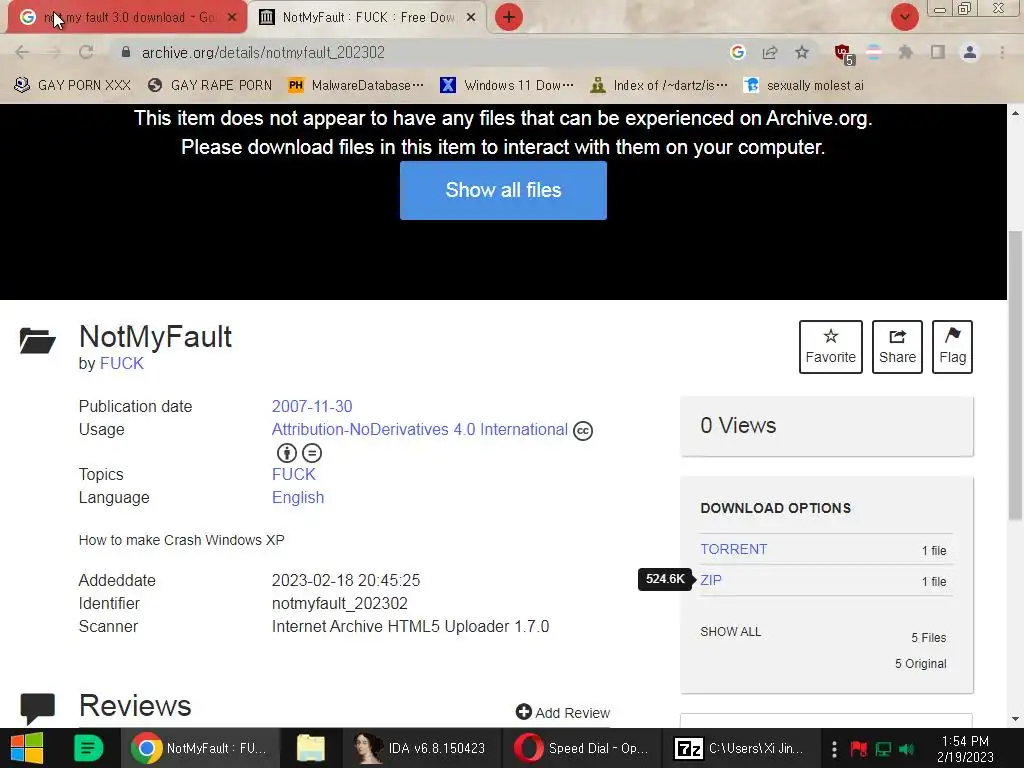Click the attribution person license icon

pos(287,453)
